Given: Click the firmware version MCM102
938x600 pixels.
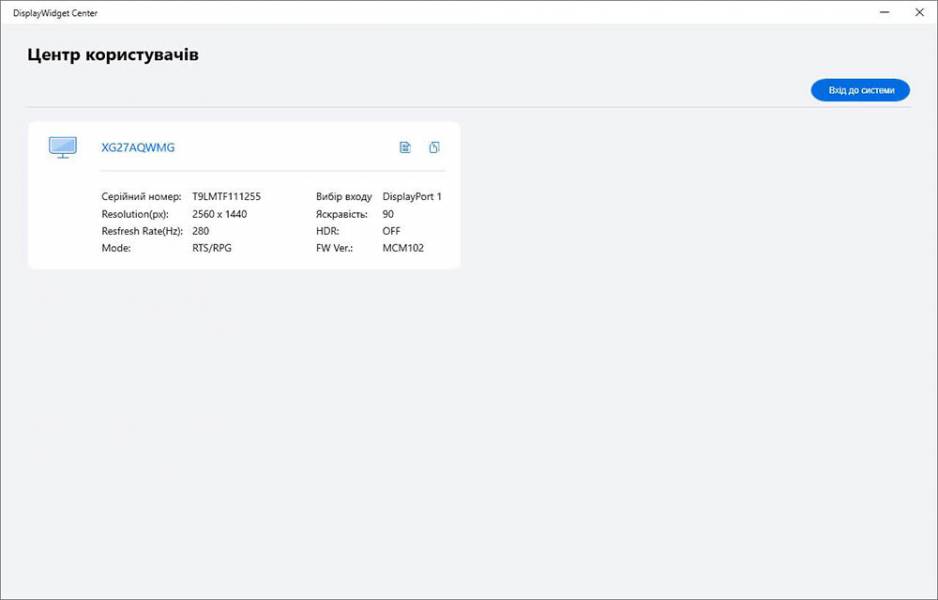Looking at the screenshot, I should (x=403, y=248).
